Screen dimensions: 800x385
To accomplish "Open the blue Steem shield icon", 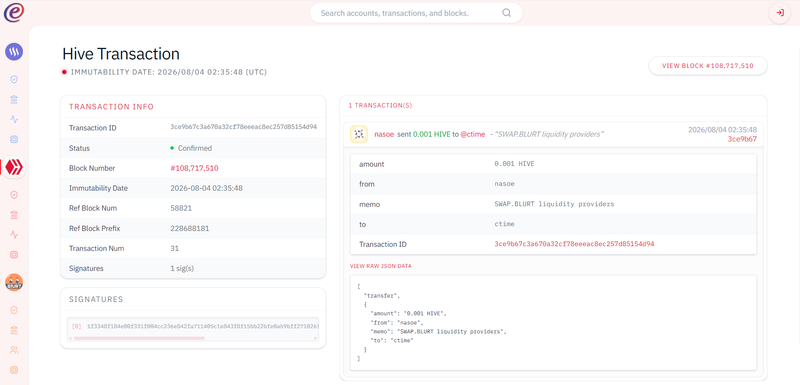I will point(14,80).
